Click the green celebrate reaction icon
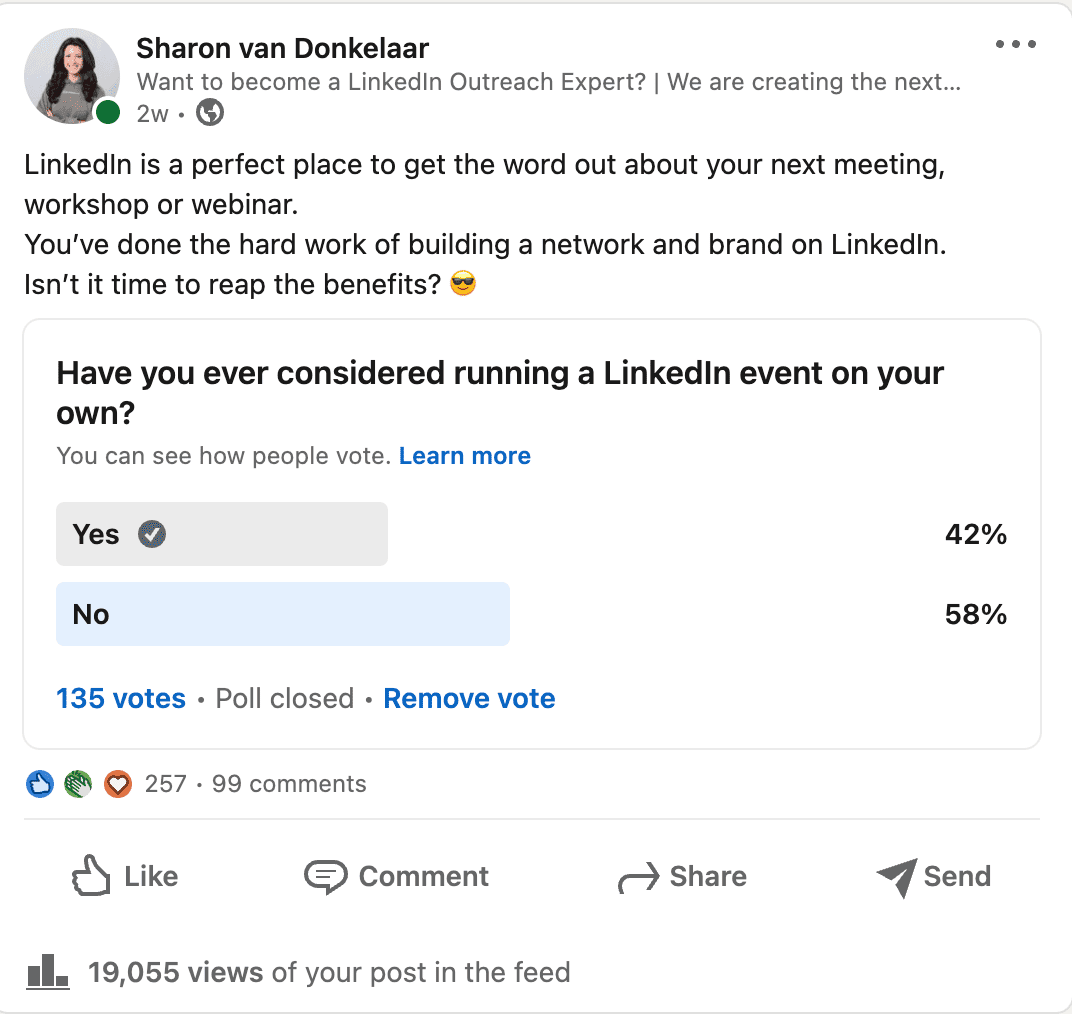 (79, 784)
